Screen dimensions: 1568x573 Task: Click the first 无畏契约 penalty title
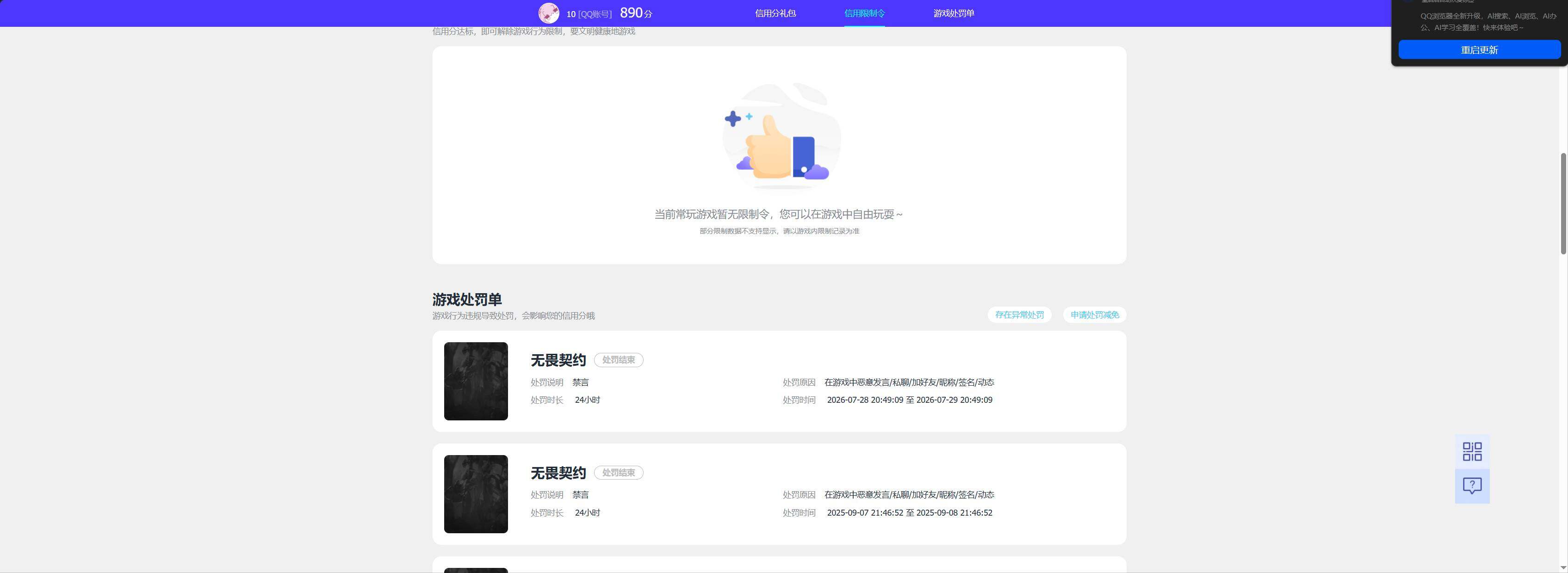(x=558, y=360)
